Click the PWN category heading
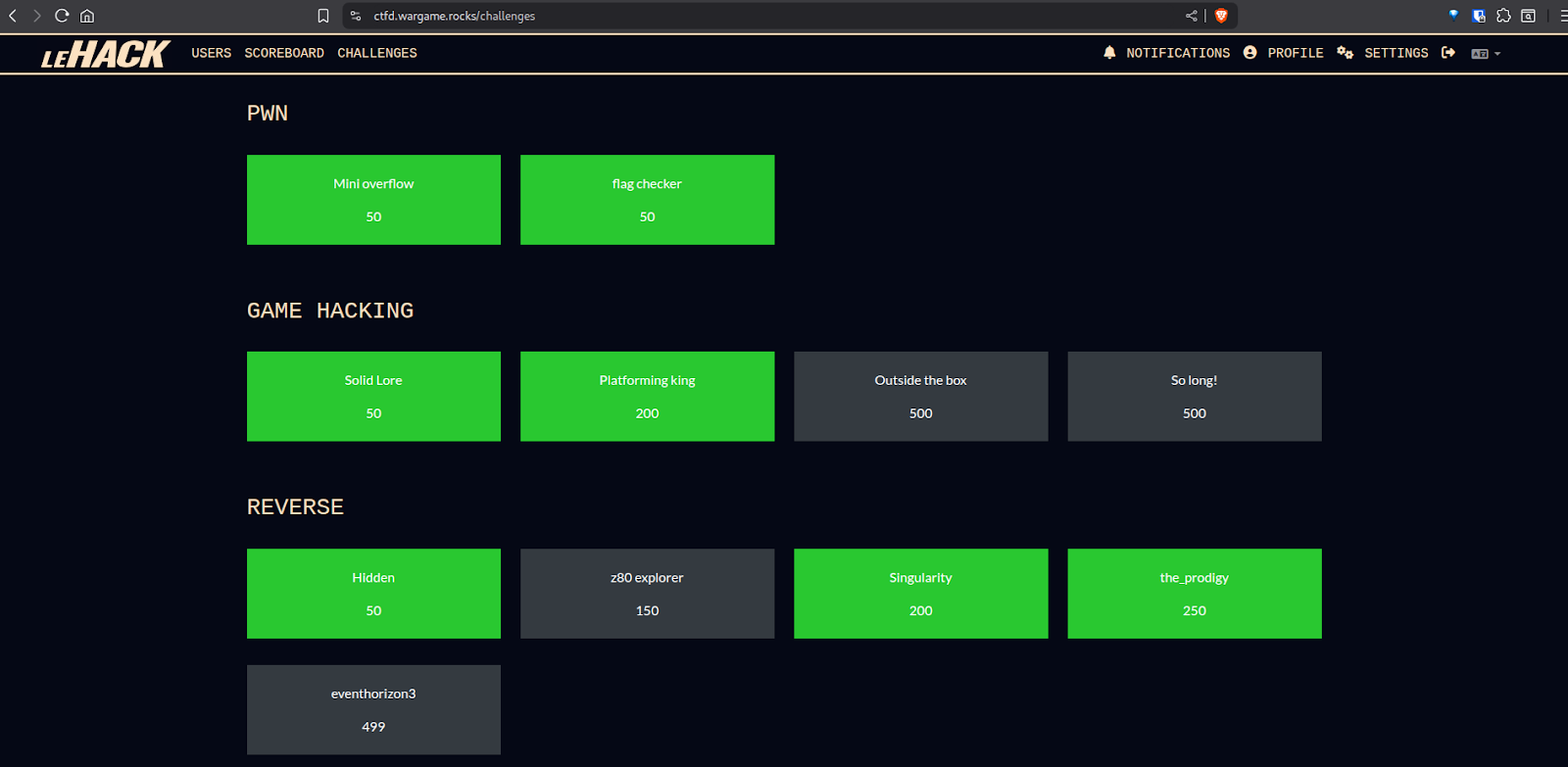 pyautogui.click(x=268, y=114)
